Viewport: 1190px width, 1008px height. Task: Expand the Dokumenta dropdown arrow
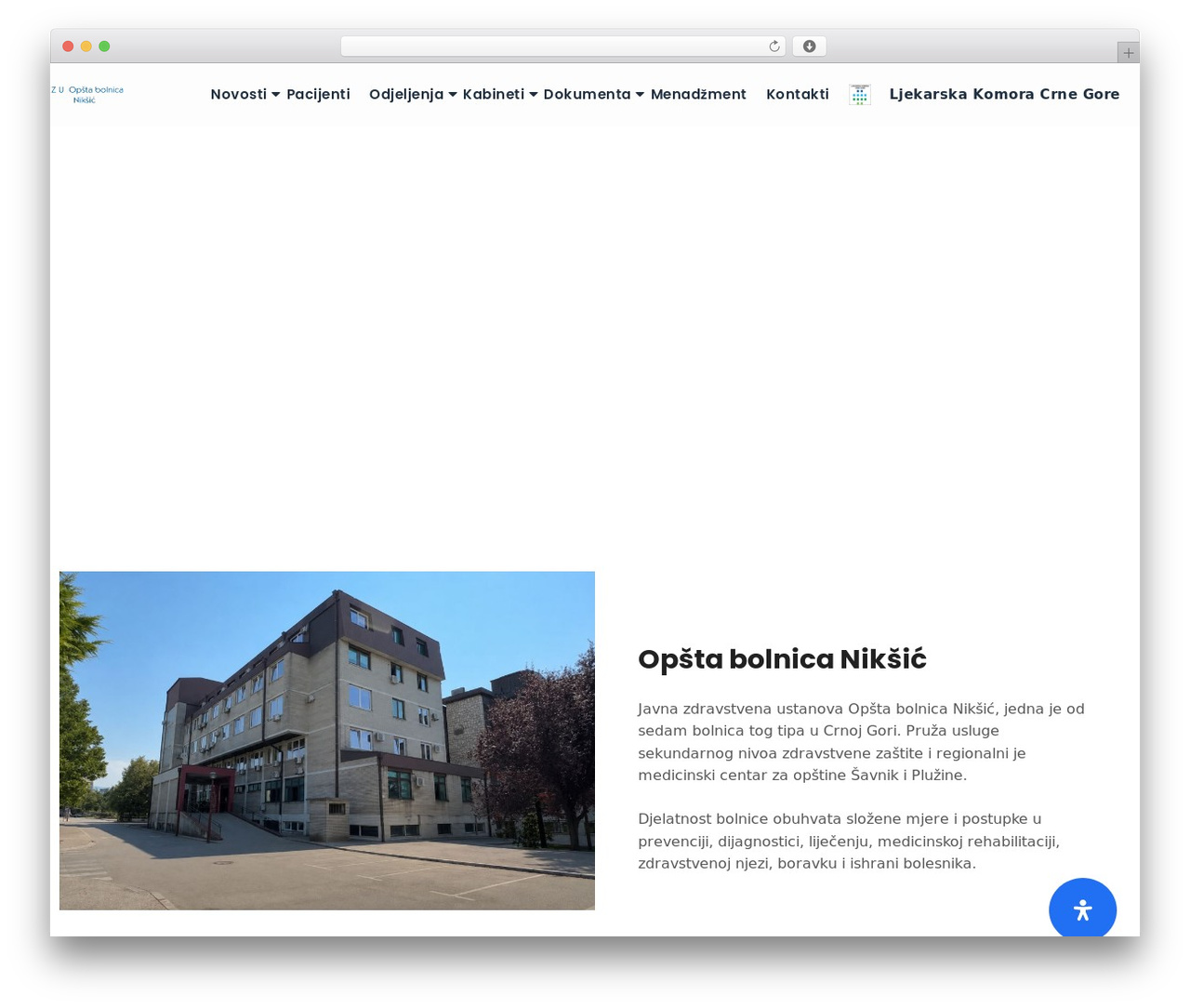click(640, 95)
